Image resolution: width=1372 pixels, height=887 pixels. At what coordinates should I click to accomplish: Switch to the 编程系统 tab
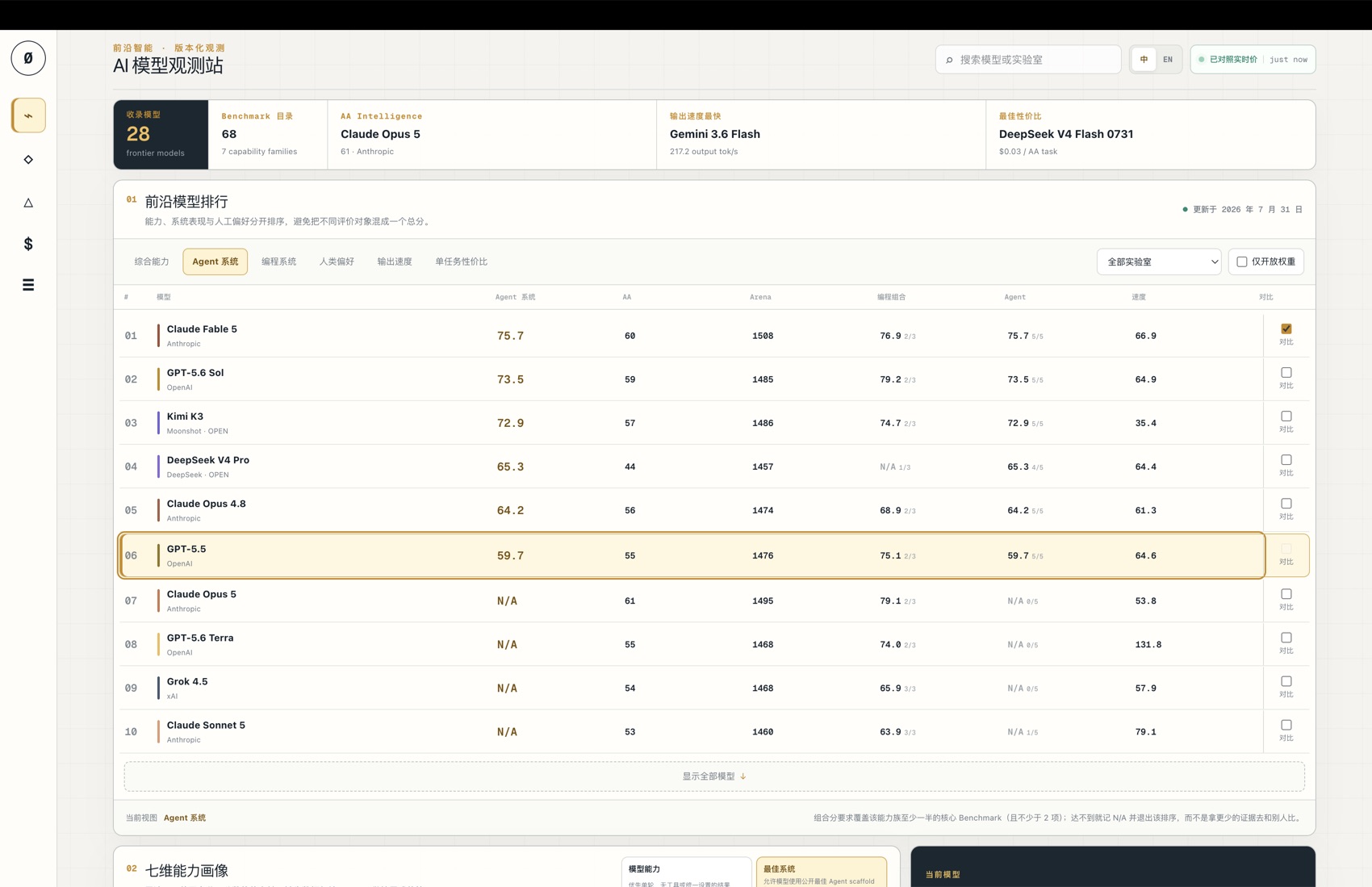(x=278, y=261)
